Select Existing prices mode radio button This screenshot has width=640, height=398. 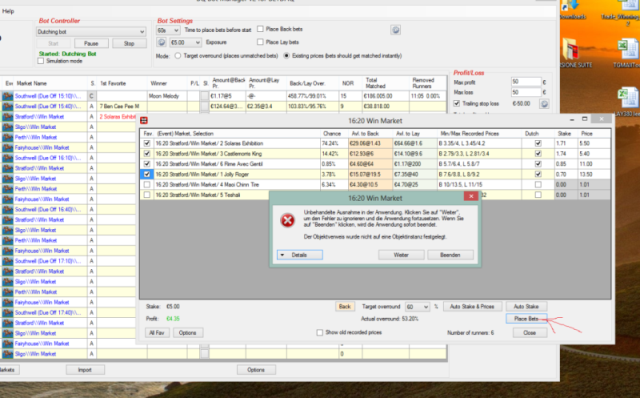point(287,56)
